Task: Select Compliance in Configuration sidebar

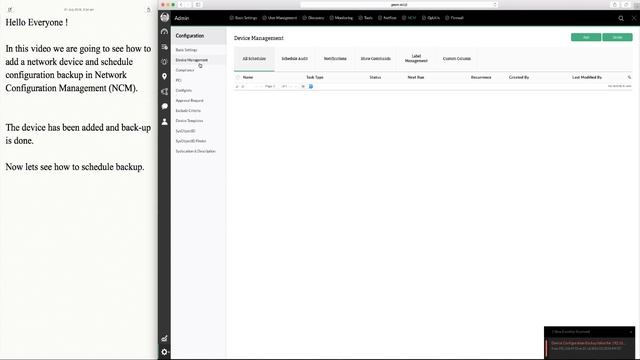Action: click(x=185, y=70)
